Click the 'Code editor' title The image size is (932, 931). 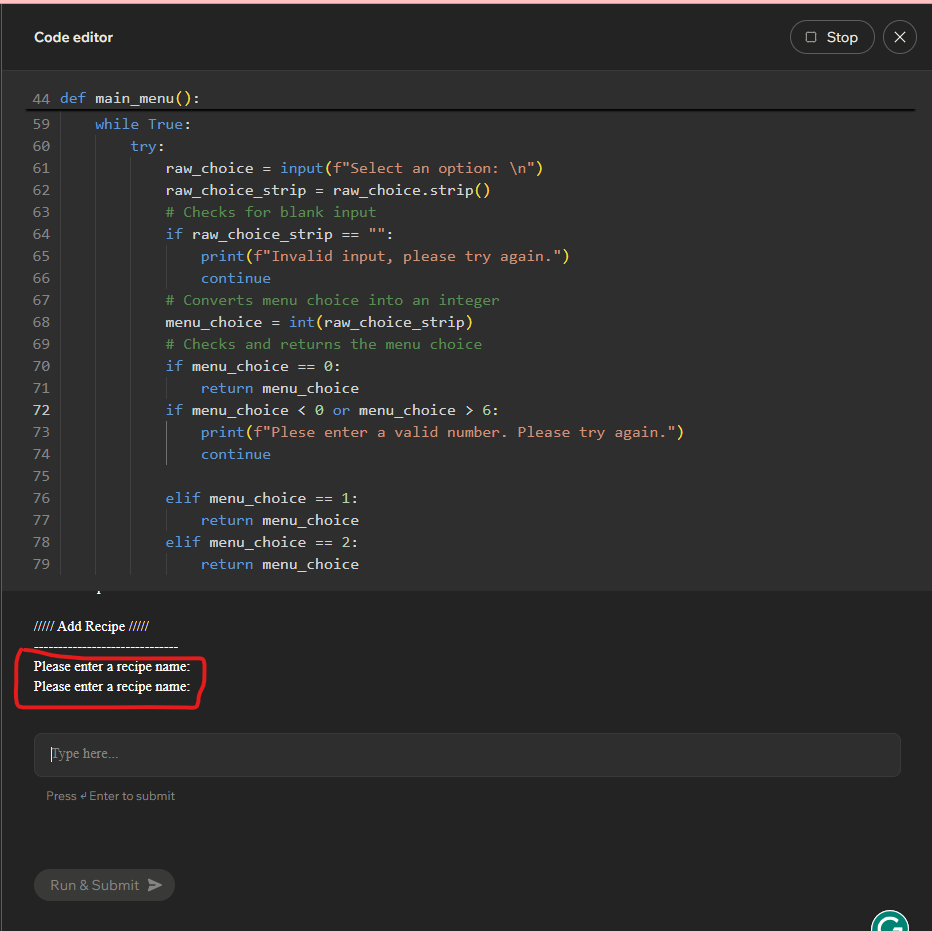pos(73,37)
